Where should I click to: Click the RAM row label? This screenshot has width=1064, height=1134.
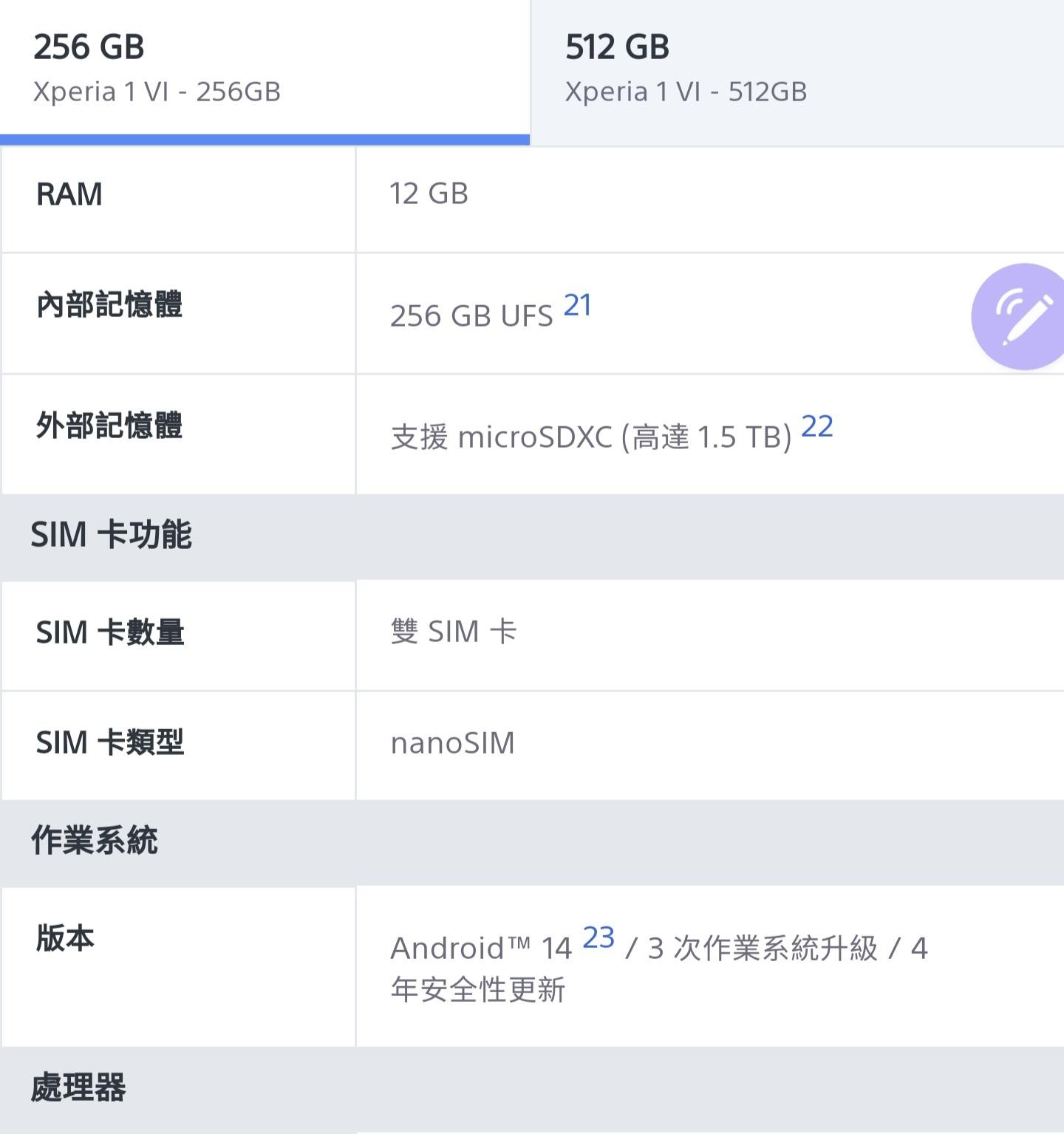coord(69,194)
